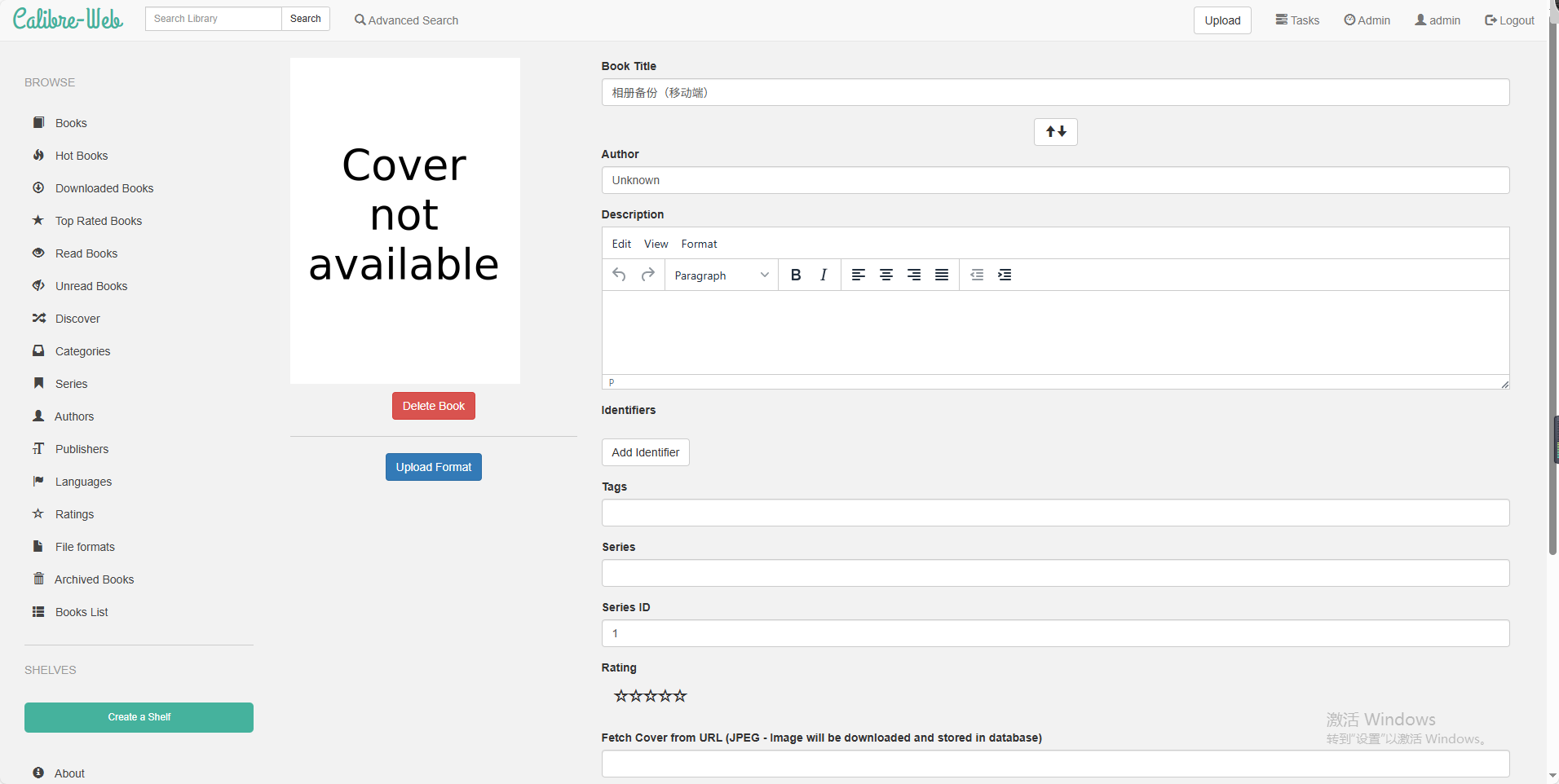Click the File formats icon

38,546
